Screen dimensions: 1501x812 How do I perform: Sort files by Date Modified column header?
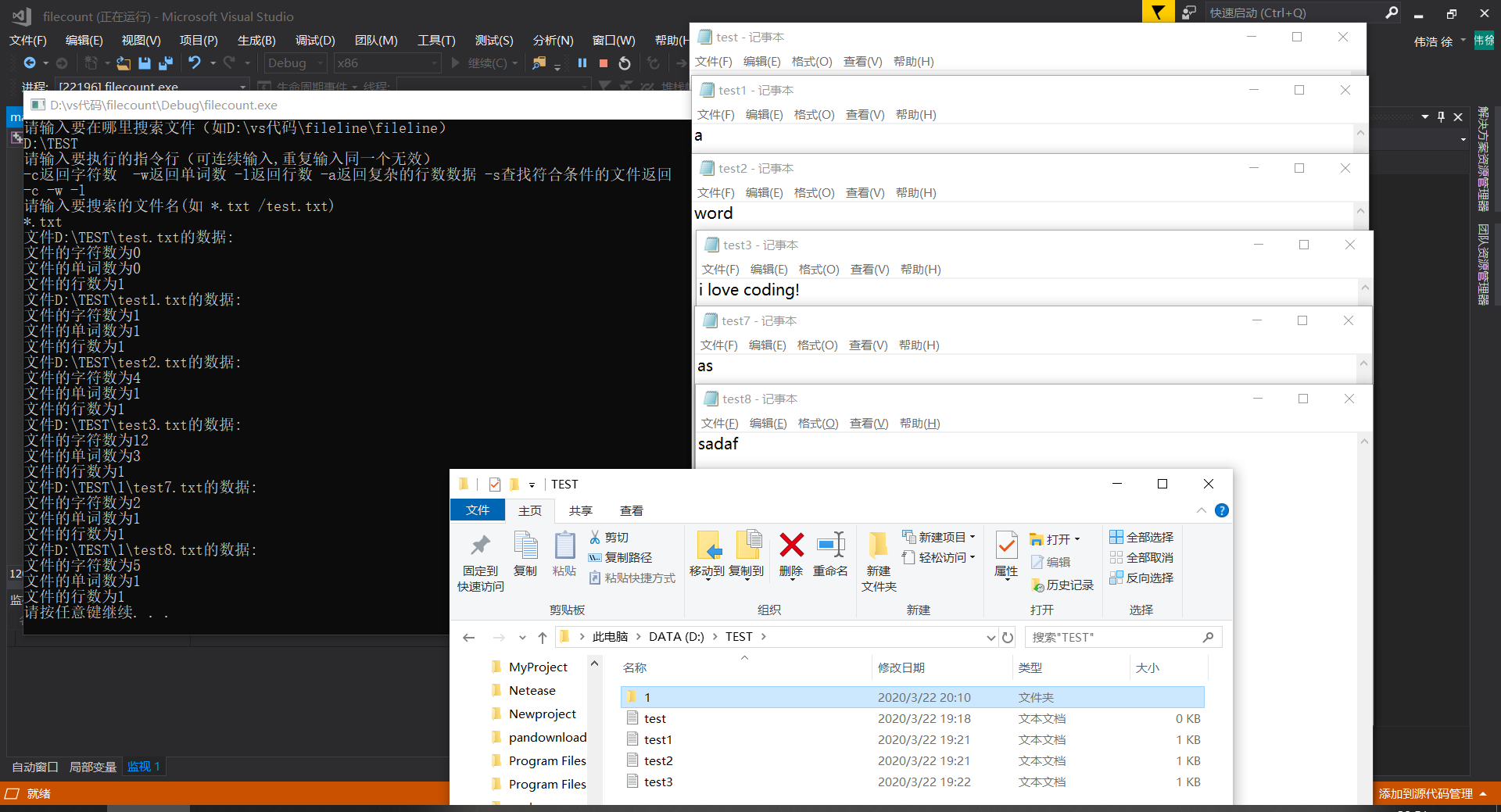click(901, 667)
